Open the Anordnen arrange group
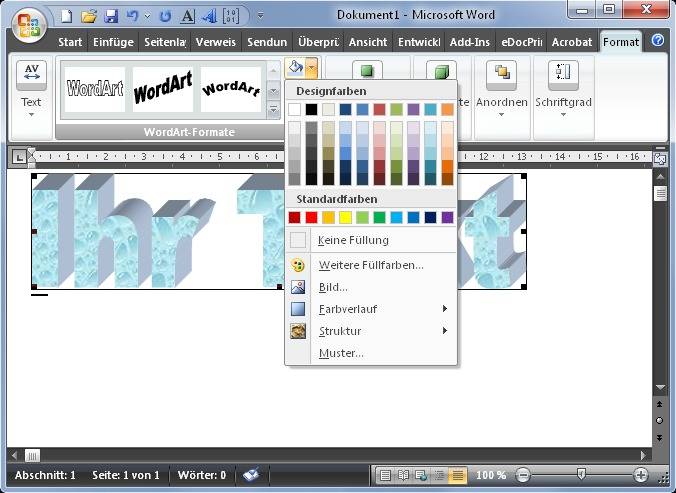This screenshot has width=676, height=493. (501, 88)
